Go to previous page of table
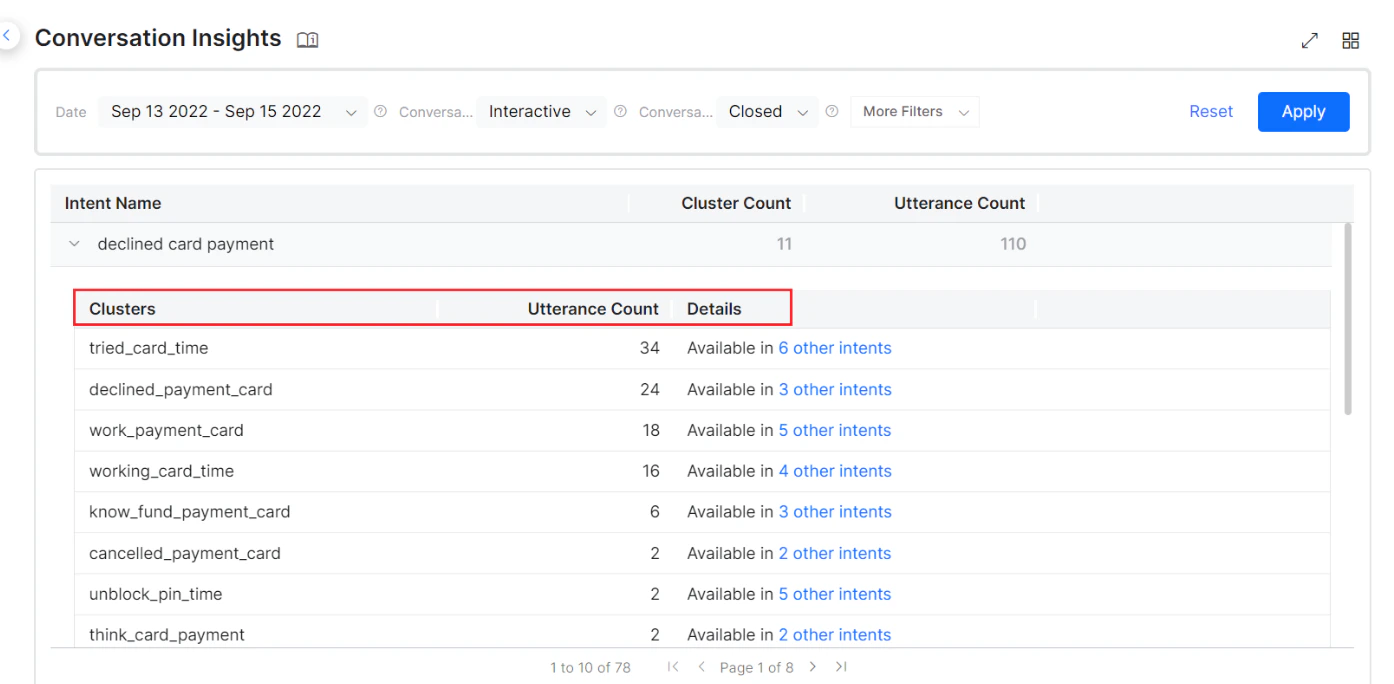Screen dimensions: 1394x684 tap(702, 667)
